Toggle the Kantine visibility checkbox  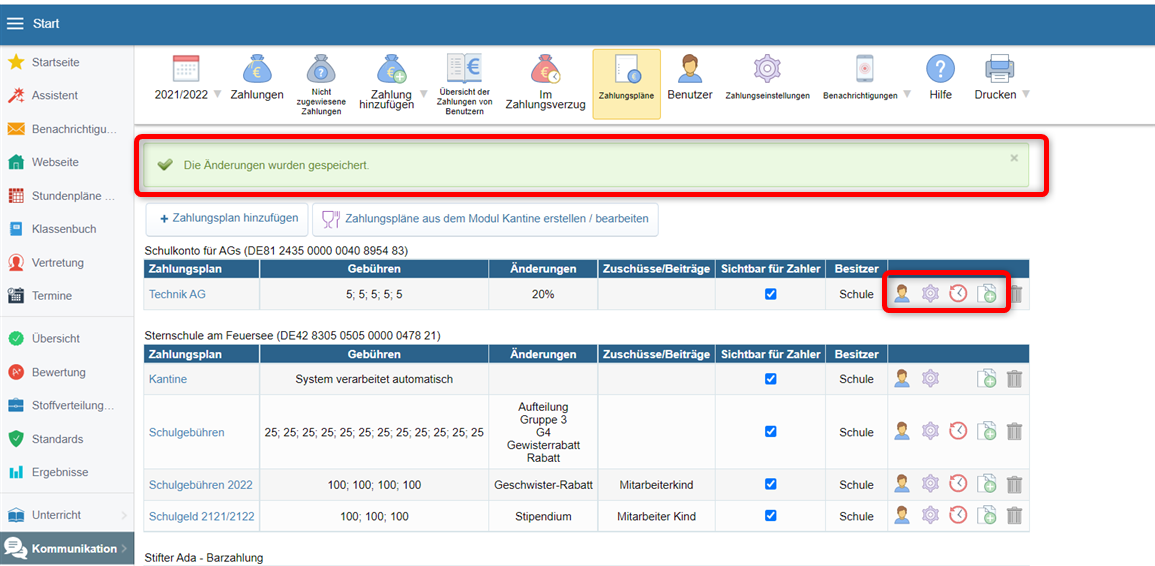770,379
